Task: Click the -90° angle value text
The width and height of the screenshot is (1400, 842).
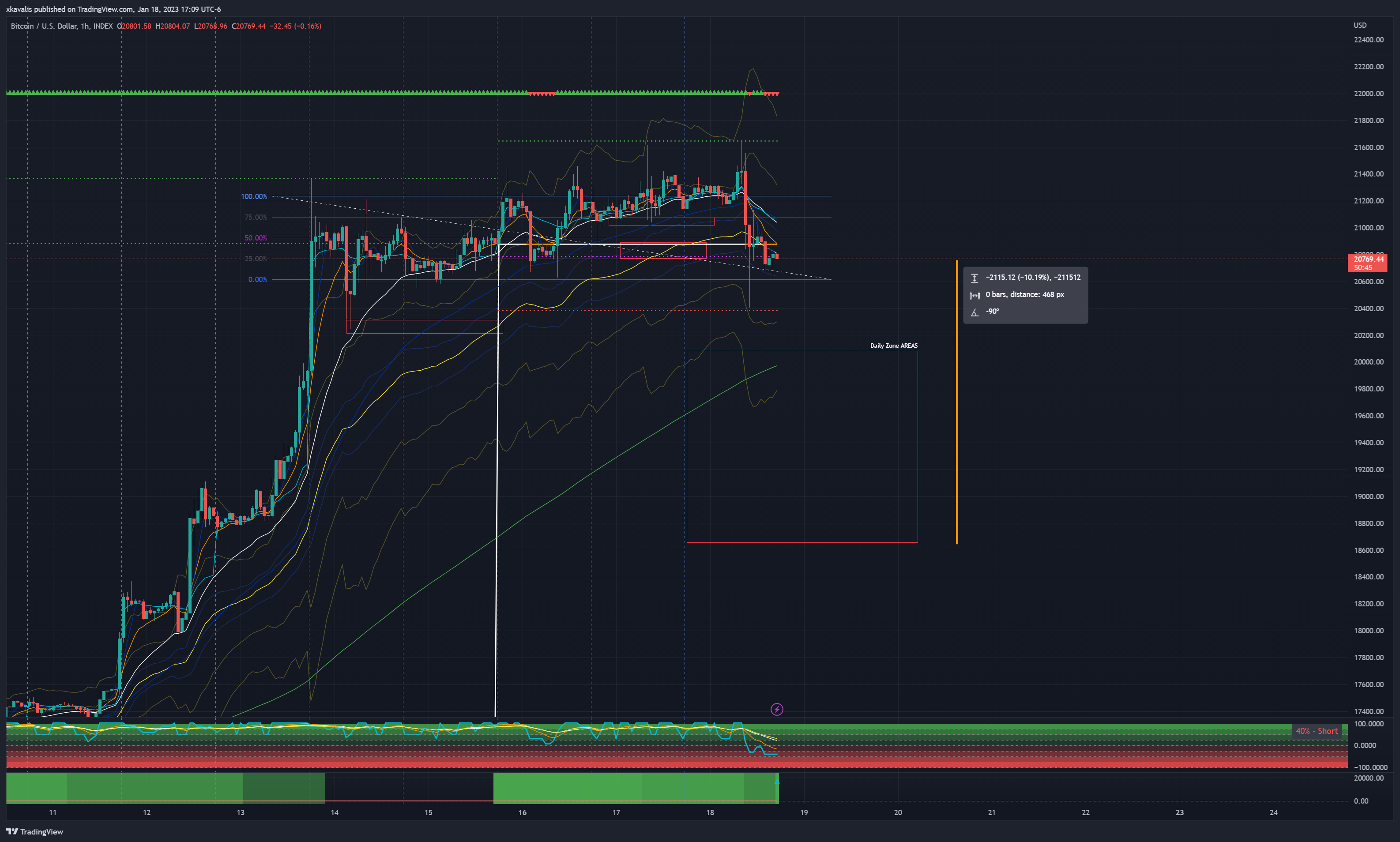Action: click(x=992, y=312)
